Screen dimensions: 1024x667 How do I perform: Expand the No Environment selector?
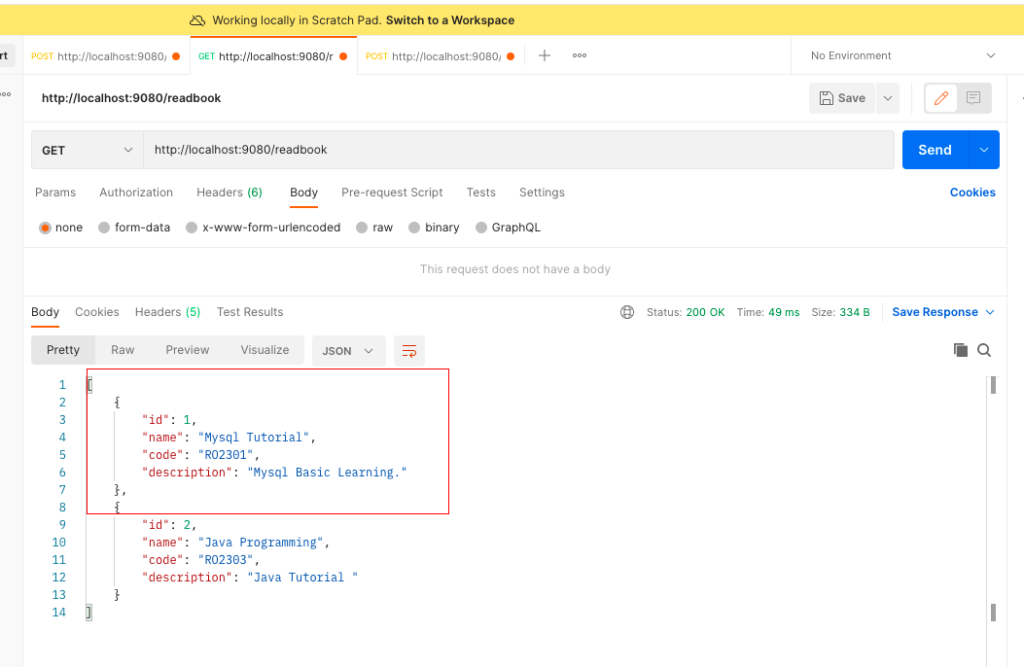point(904,56)
